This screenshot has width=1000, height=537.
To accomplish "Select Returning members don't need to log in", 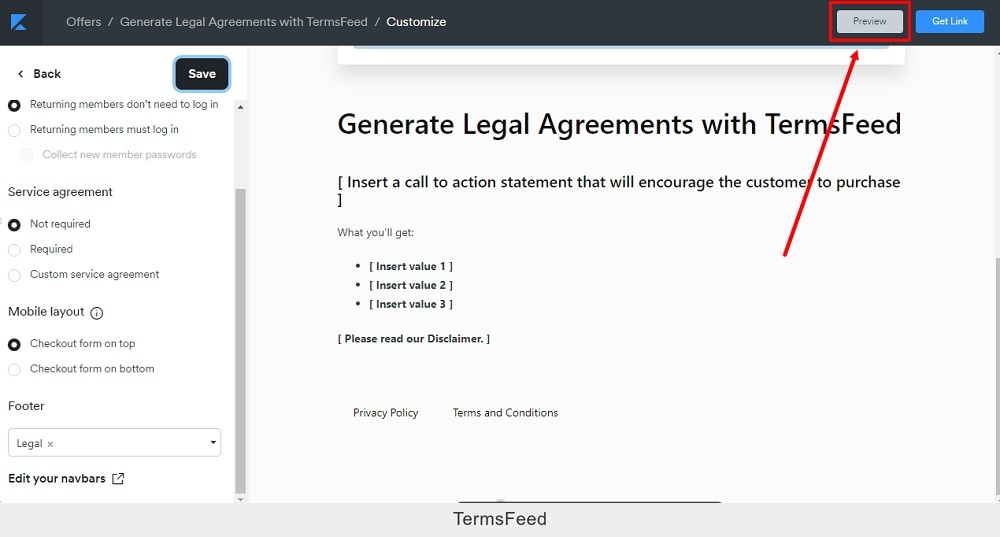I will click(14, 105).
